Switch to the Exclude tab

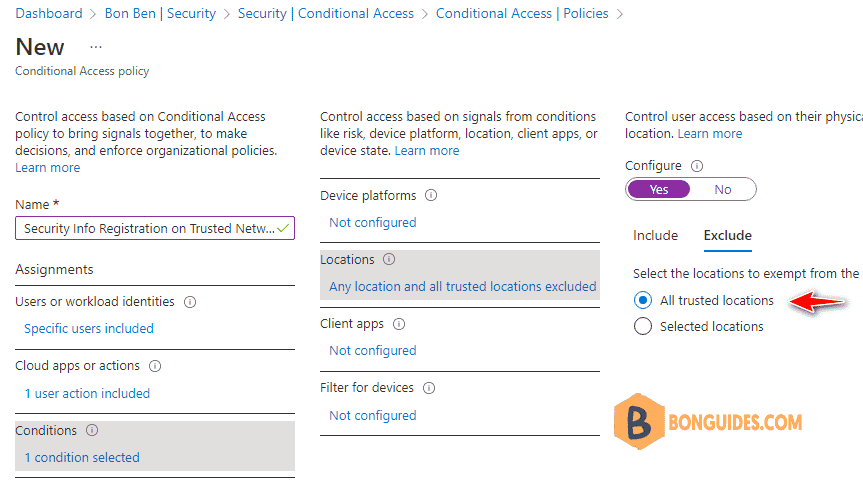pos(728,236)
